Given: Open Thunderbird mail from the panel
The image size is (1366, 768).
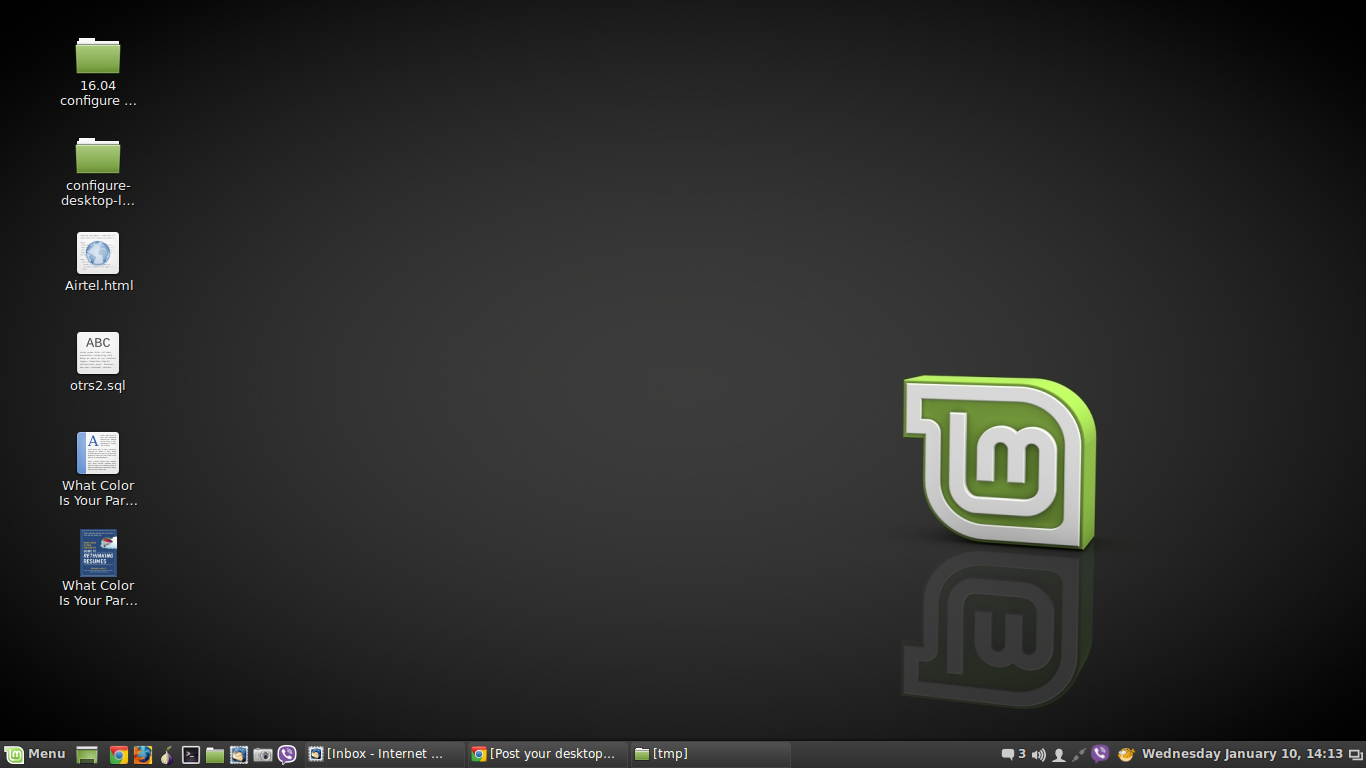Looking at the screenshot, I should (x=238, y=753).
